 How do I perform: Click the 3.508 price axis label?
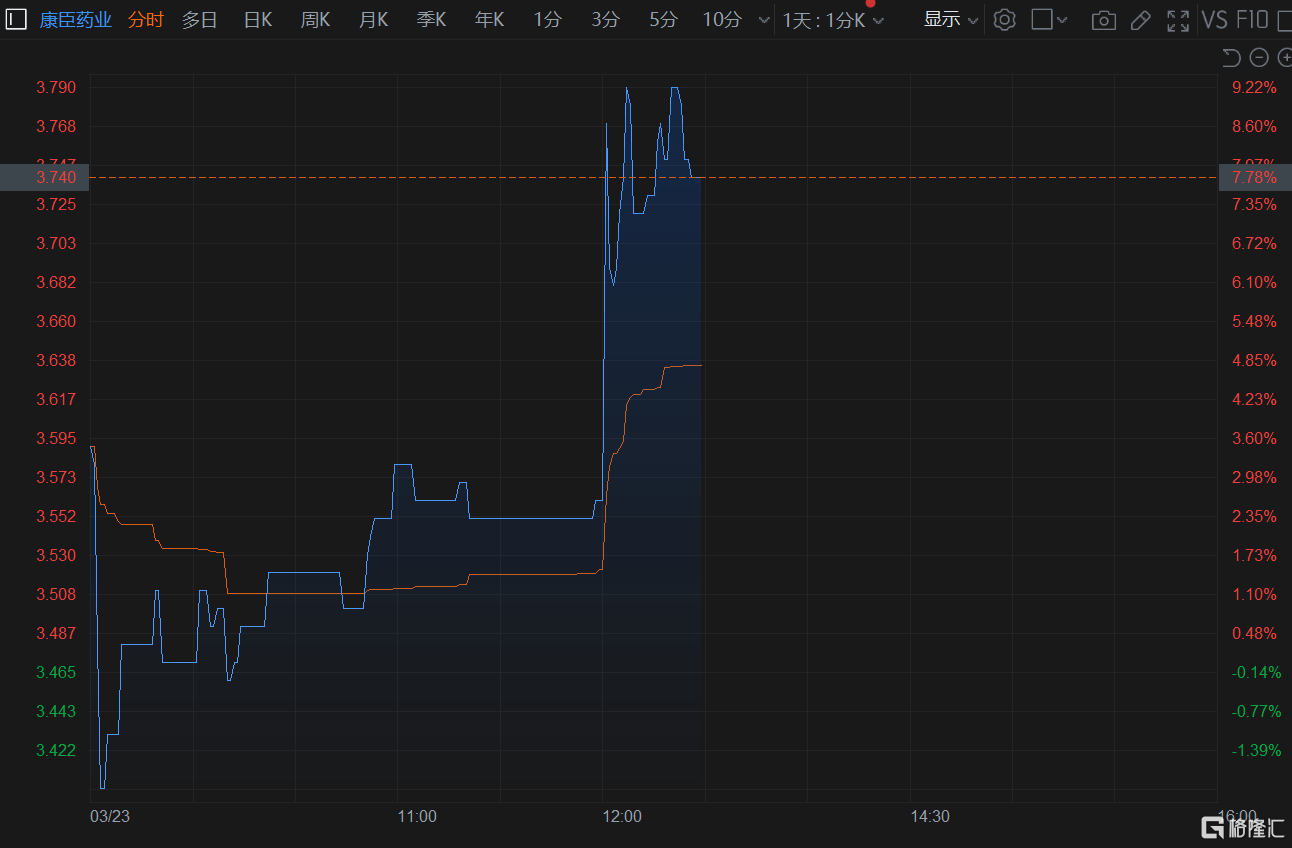[x=56, y=594]
